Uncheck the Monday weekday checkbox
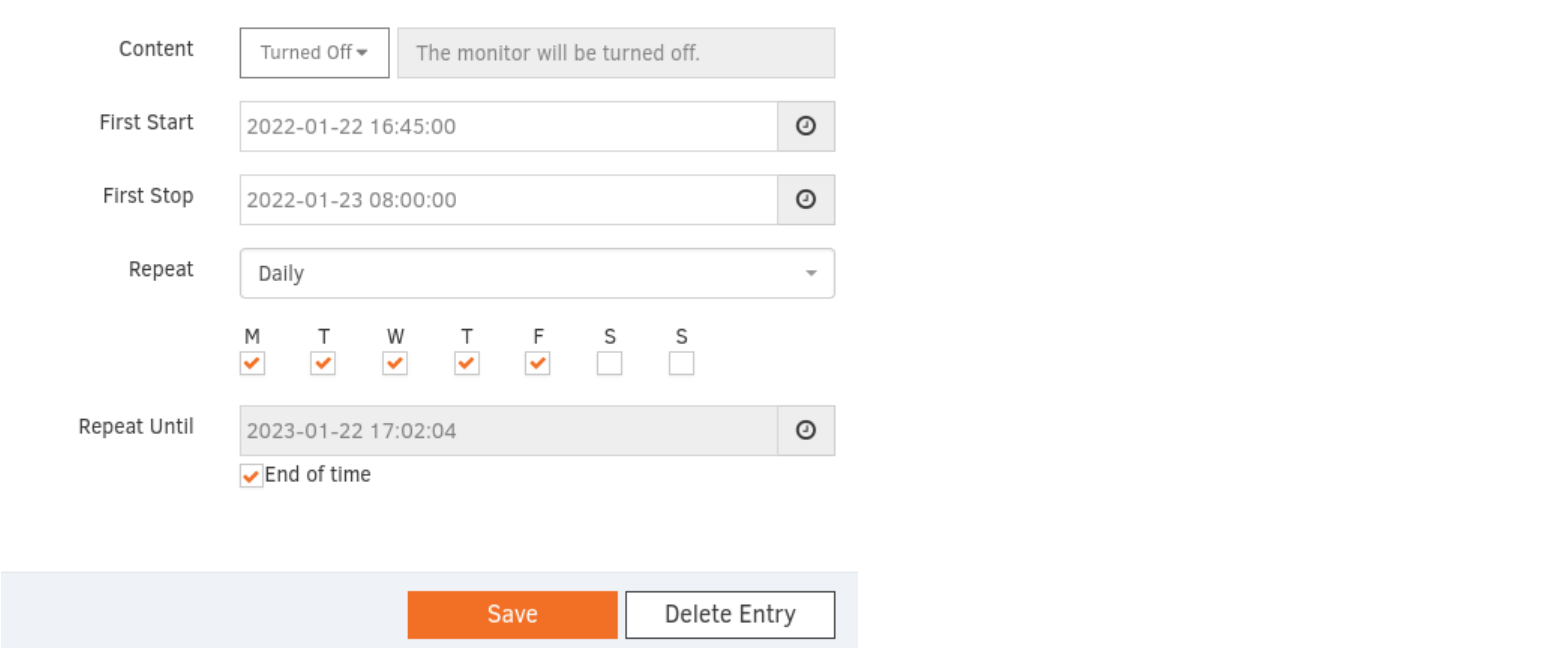This screenshot has width=1549, height=653. pos(252,363)
